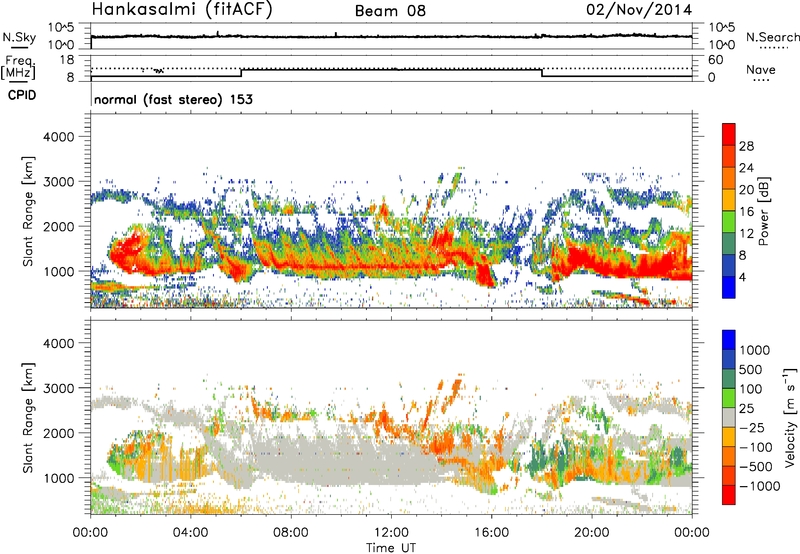
Task: Click the frequency step-up near 06:00
Action: click(241, 73)
